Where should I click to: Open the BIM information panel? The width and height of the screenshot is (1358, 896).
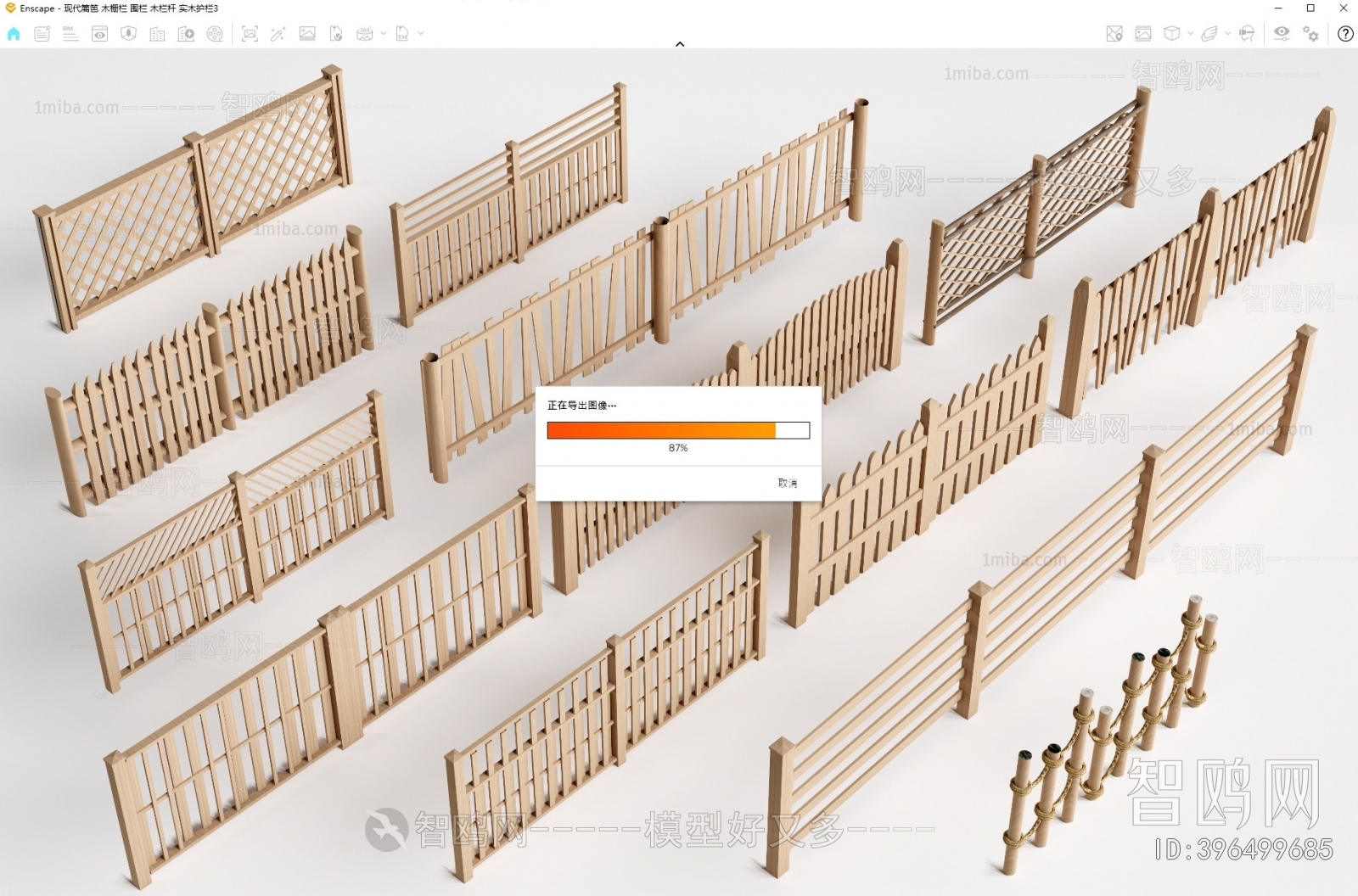pyautogui.click(x=70, y=34)
